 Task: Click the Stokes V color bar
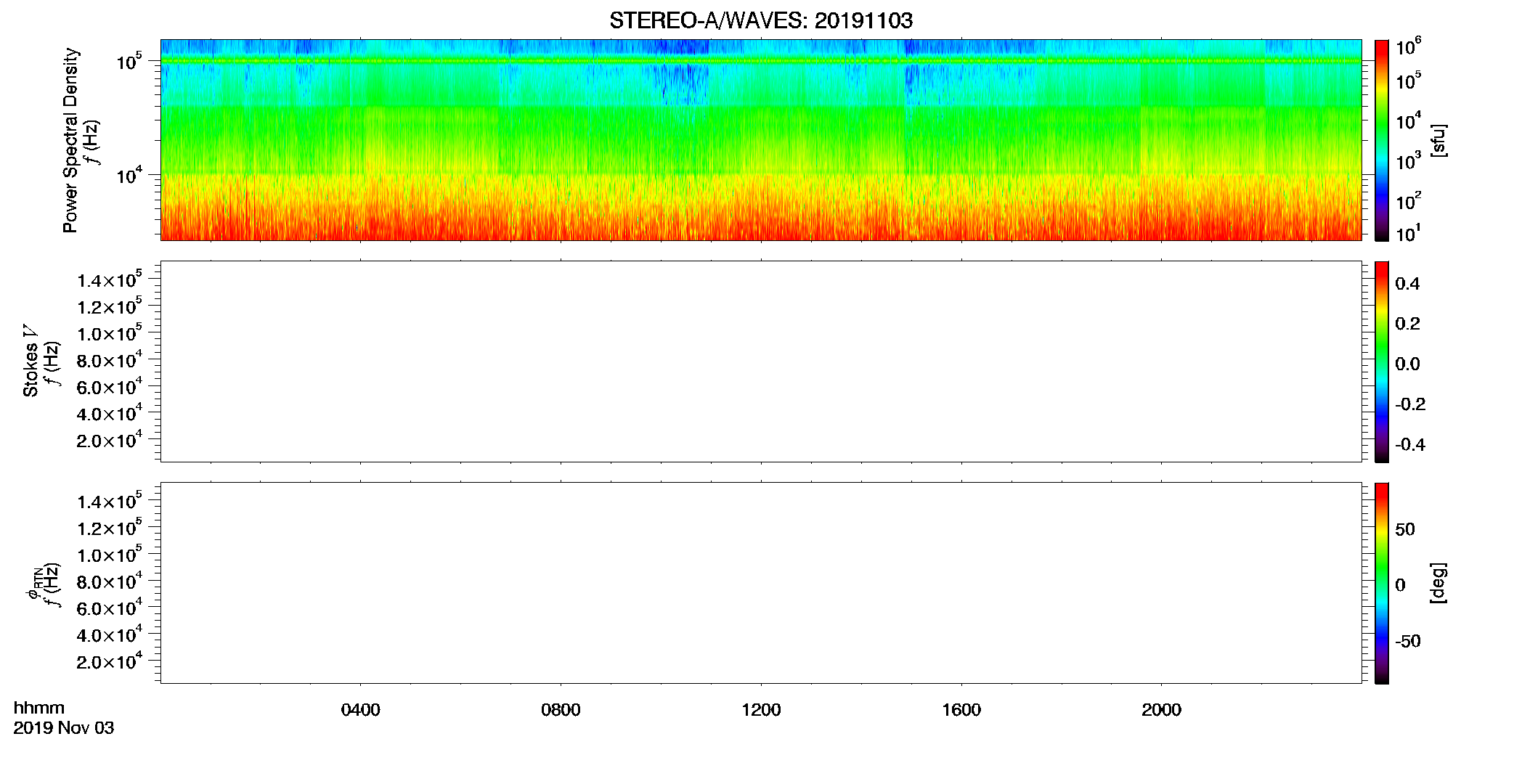tap(1382, 362)
